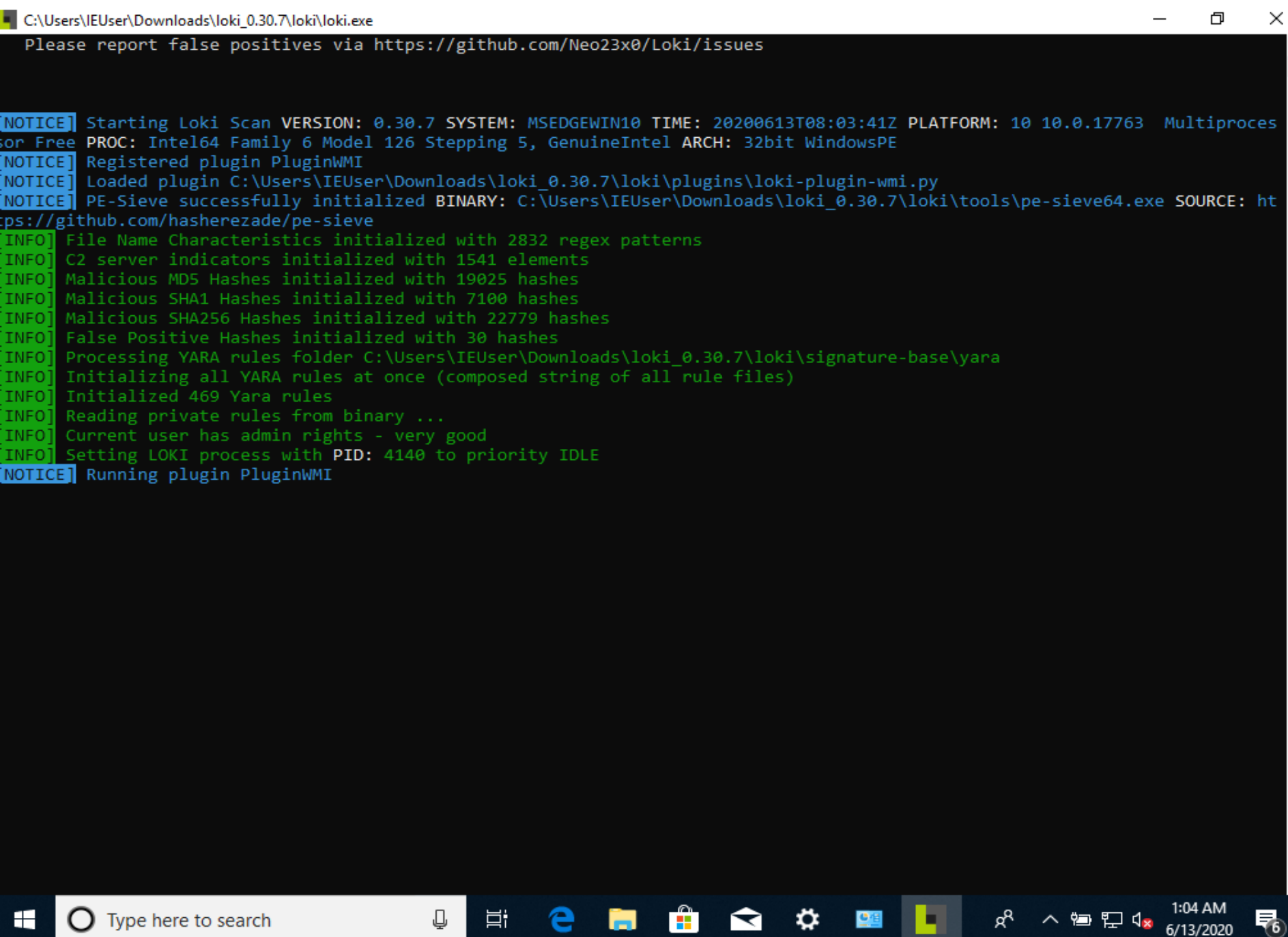Viewport: 1288px width, 937px height.
Task: Click the muted volume tray icon
Action: point(1142,920)
